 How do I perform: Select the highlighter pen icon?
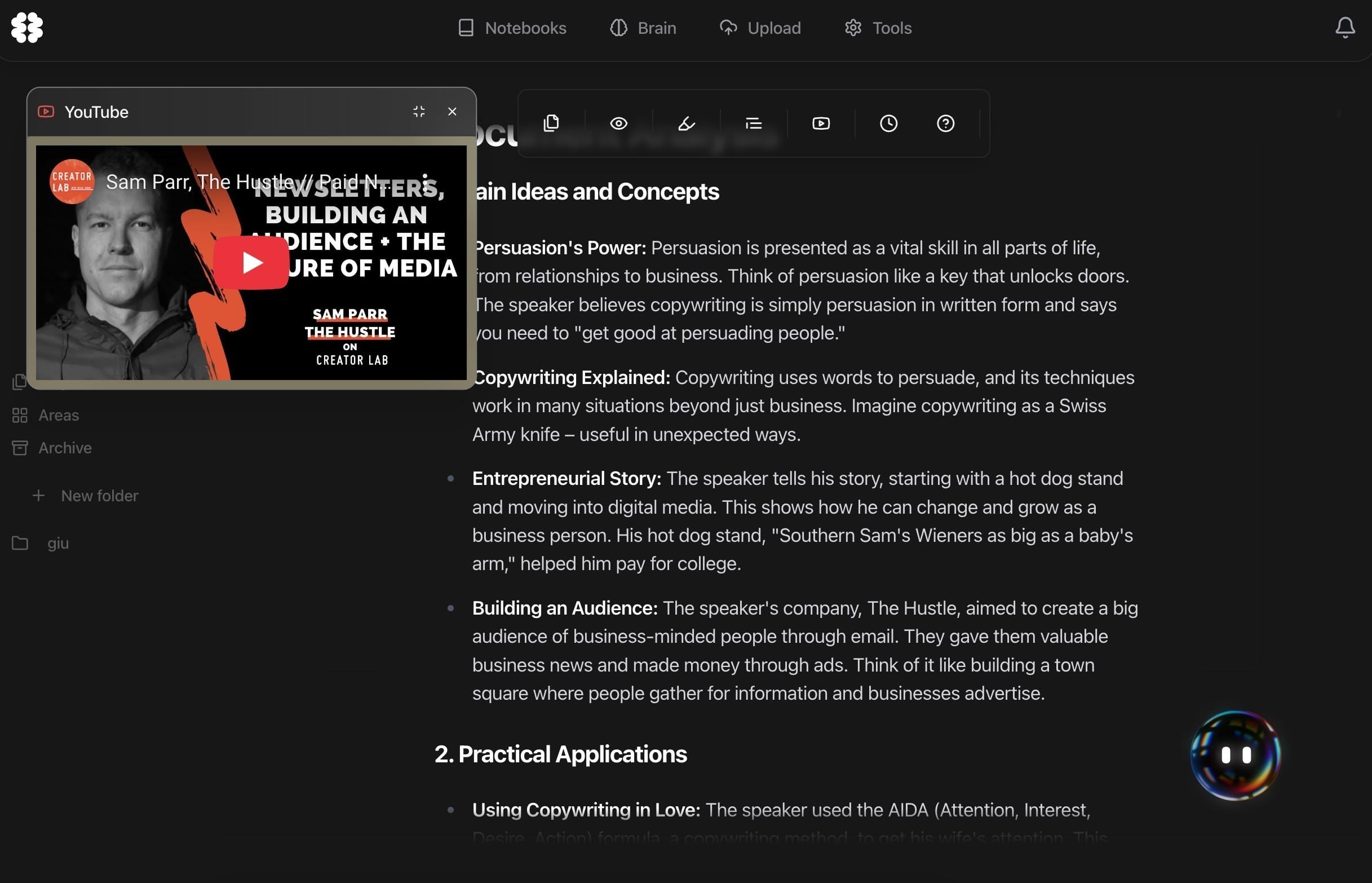point(686,123)
